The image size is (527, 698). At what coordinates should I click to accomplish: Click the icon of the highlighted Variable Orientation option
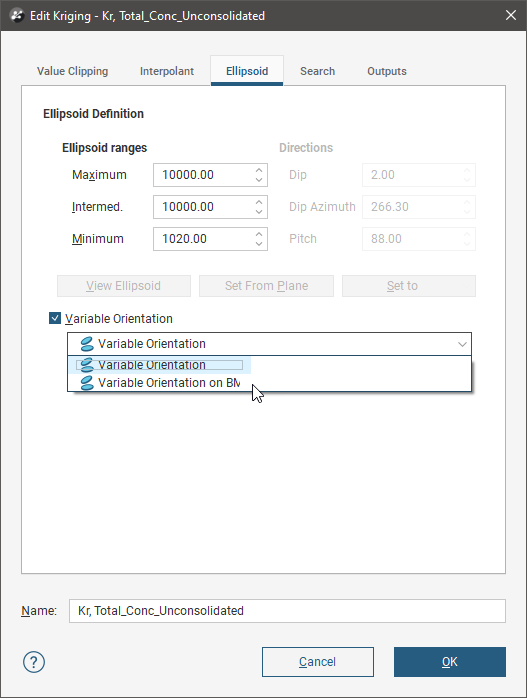[x=87, y=365]
